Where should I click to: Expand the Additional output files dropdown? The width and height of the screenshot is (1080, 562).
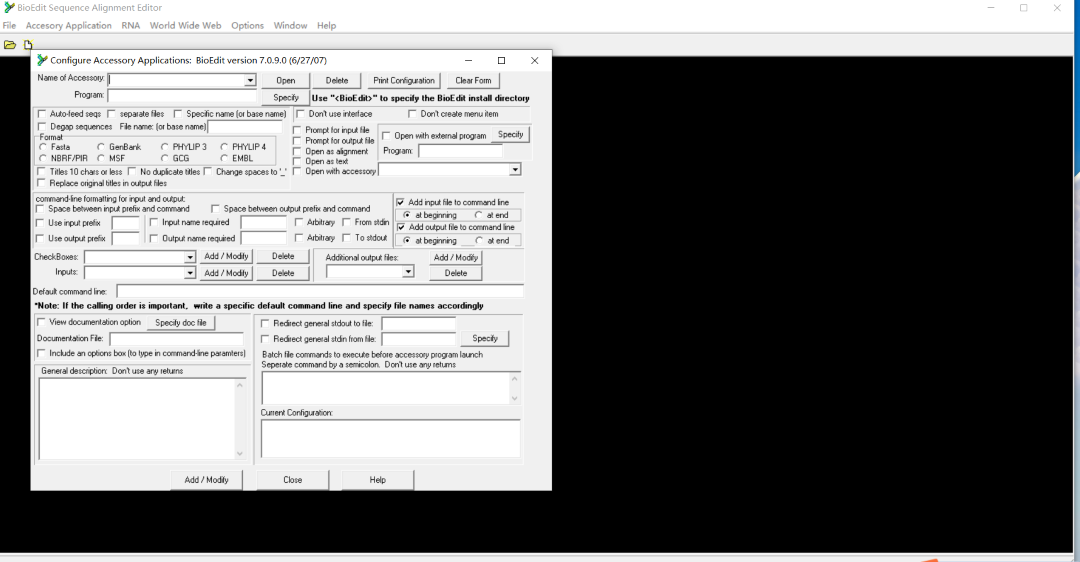(408, 272)
